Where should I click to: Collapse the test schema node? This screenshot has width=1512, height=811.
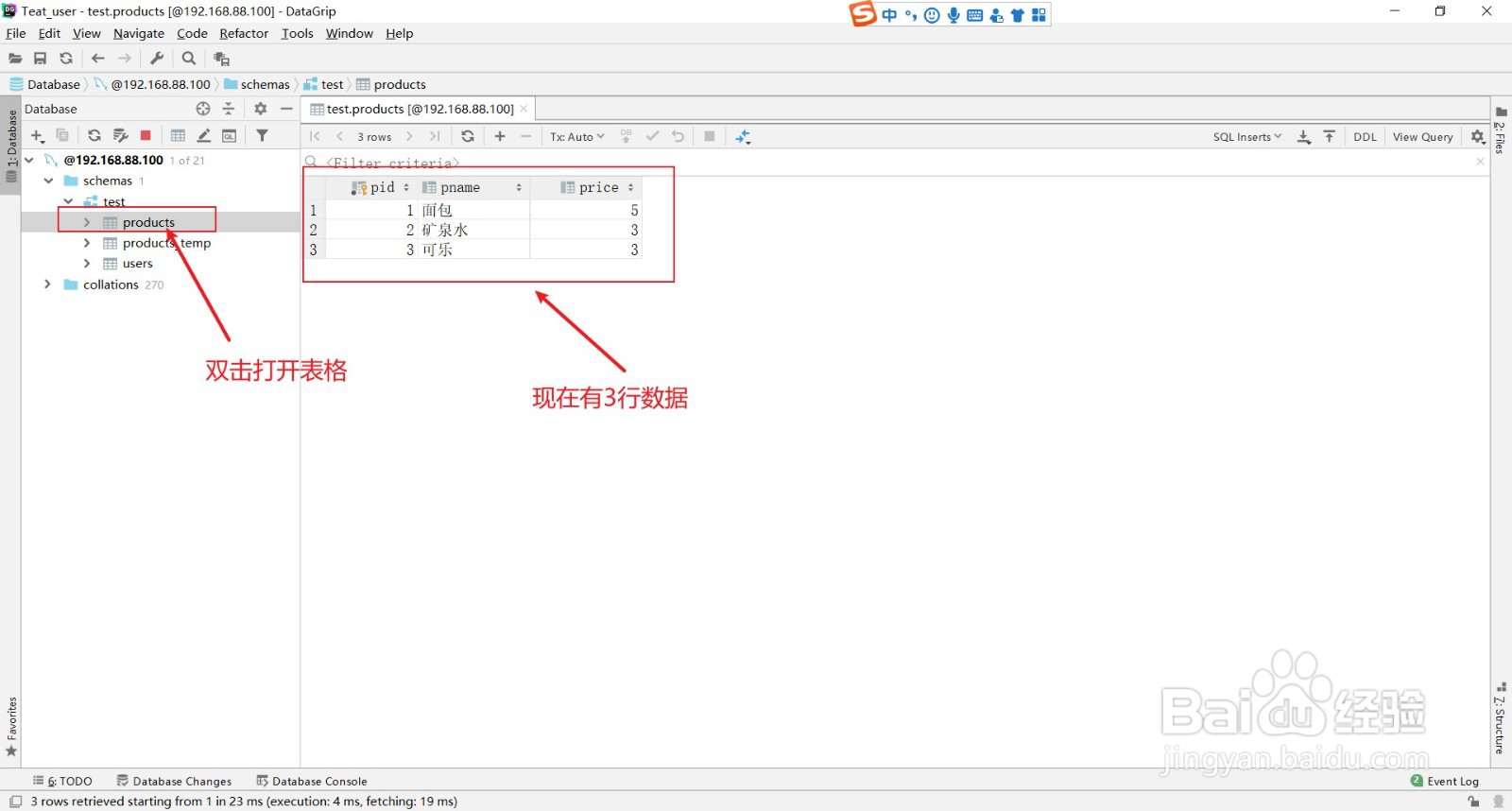click(68, 201)
